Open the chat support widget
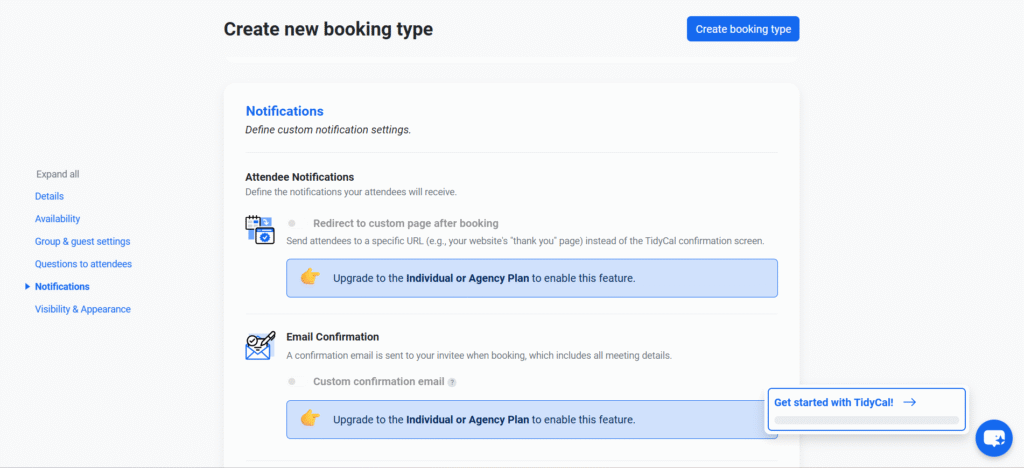The height and width of the screenshot is (468, 1024). pyautogui.click(x=994, y=438)
